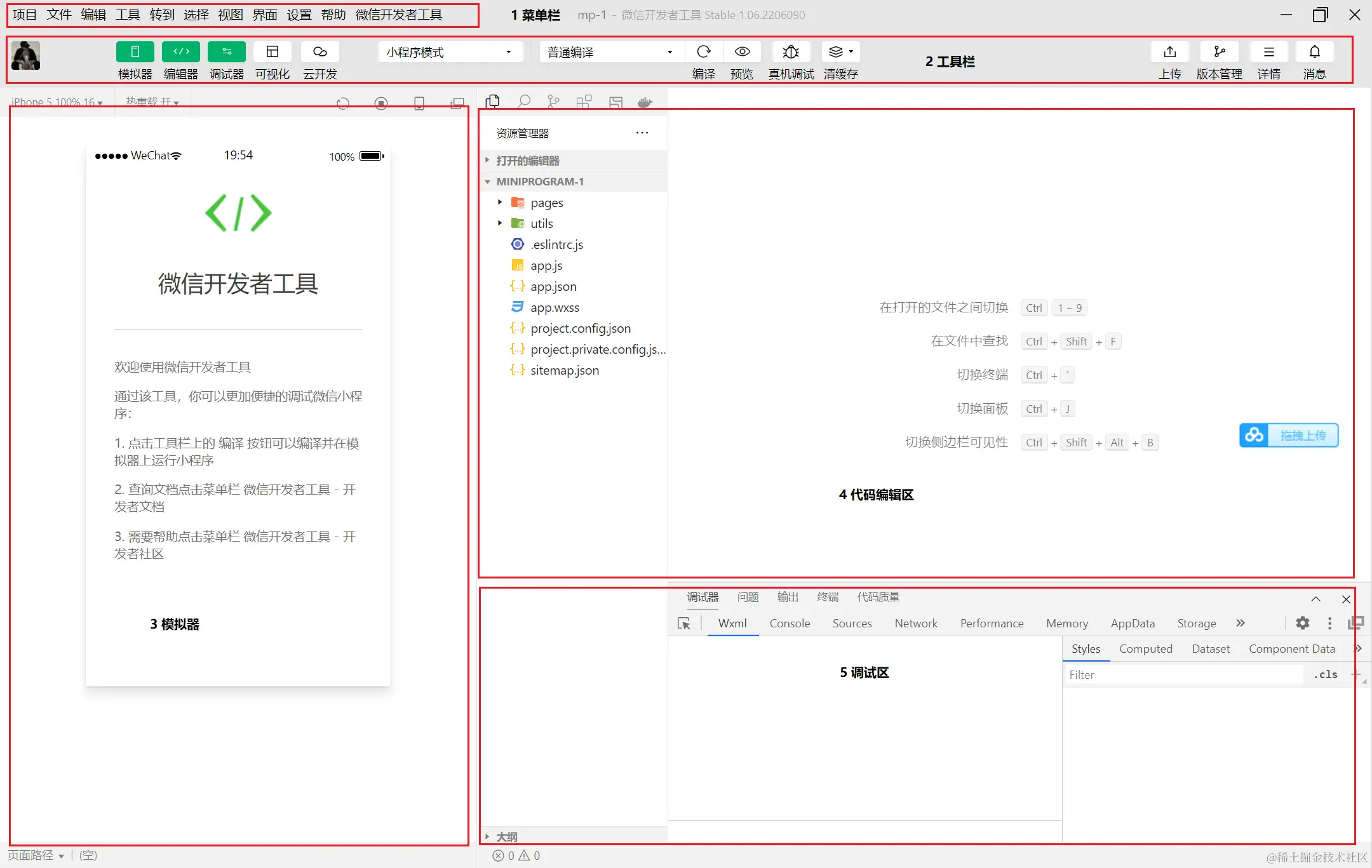Open 云开发 (Cloud Development)
This screenshot has height=868, width=1372.
click(319, 52)
